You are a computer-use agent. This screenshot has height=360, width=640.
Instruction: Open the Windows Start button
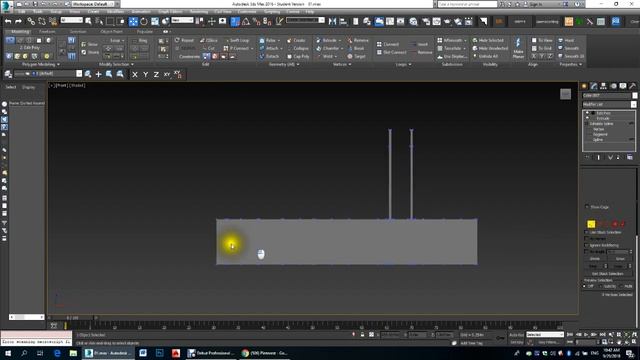pyautogui.click(x=8, y=353)
